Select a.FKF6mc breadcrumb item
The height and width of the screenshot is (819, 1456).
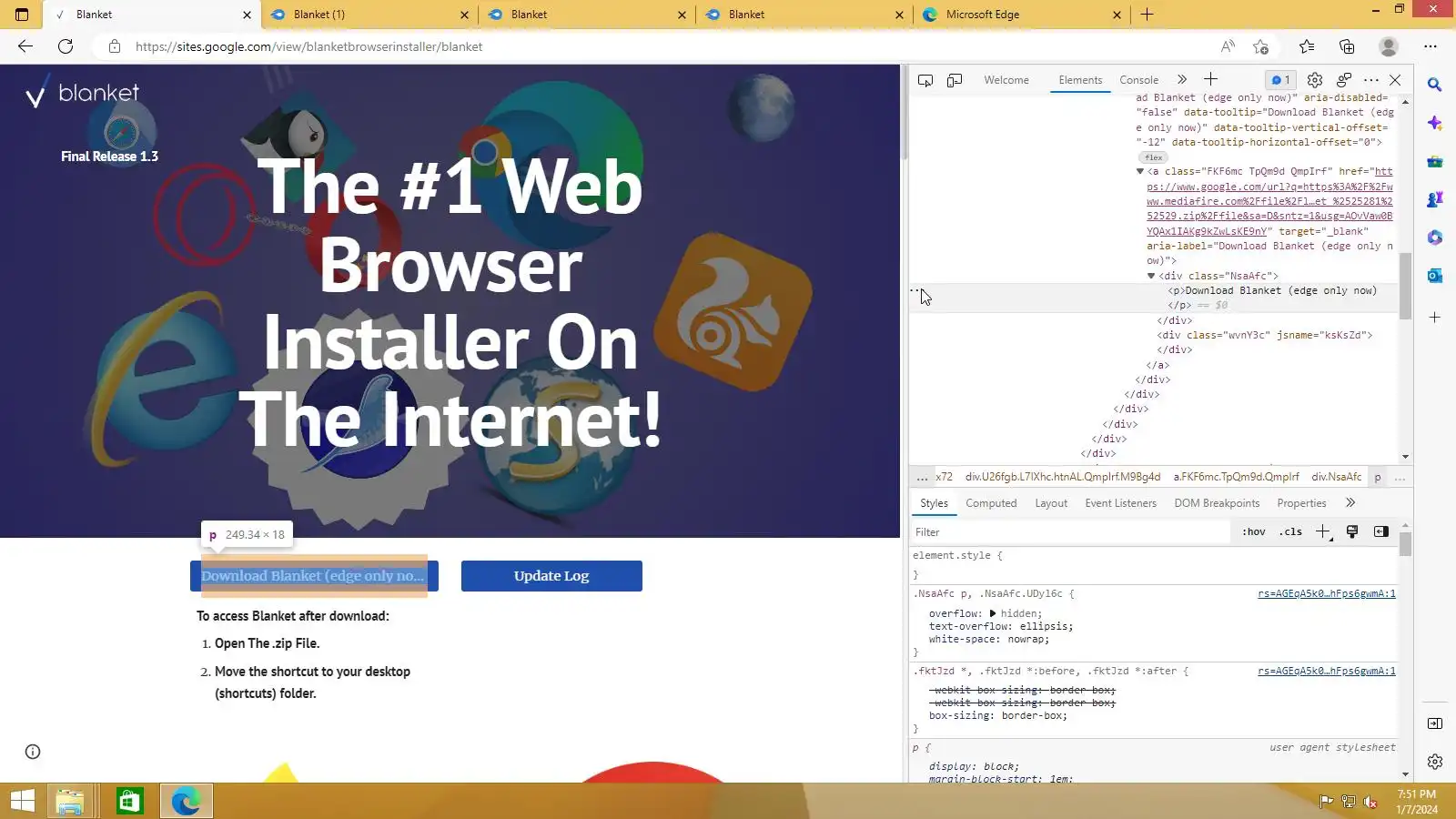click(1236, 477)
